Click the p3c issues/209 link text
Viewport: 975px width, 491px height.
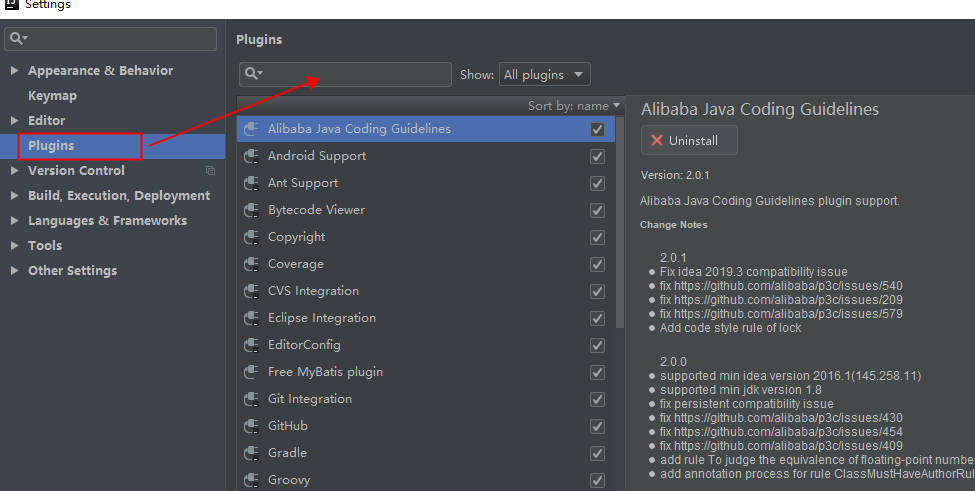[x=788, y=300]
